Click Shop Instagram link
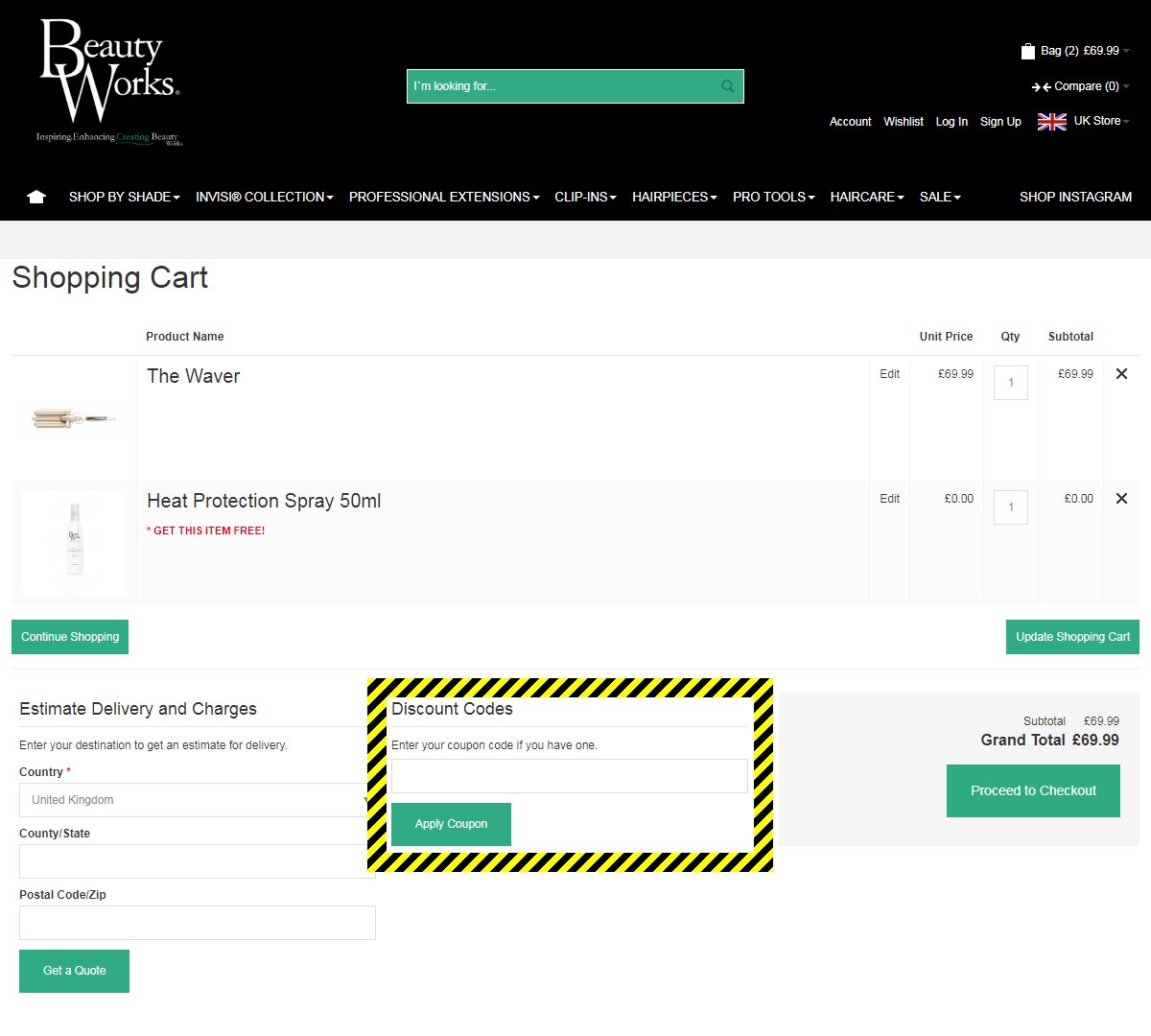Image resolution: width=1151 pixels, height=1036 pixels. pos(1075,197)
